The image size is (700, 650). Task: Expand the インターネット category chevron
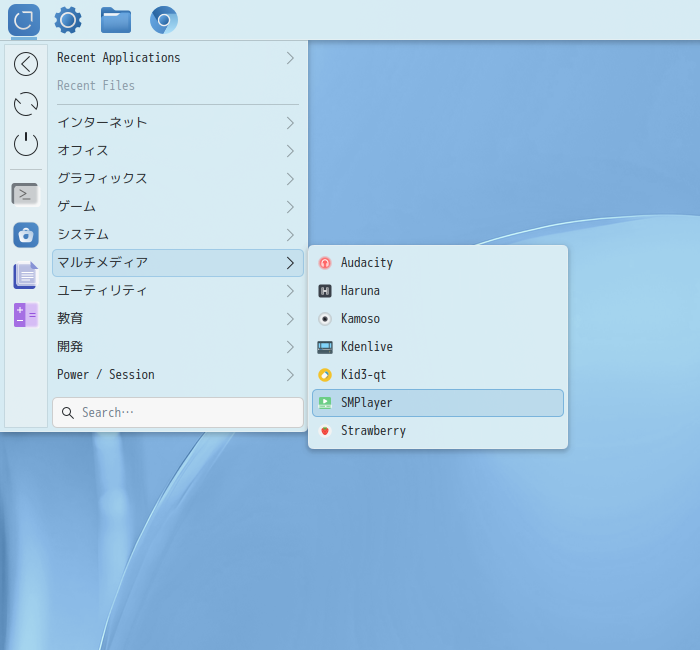point(290,123)
